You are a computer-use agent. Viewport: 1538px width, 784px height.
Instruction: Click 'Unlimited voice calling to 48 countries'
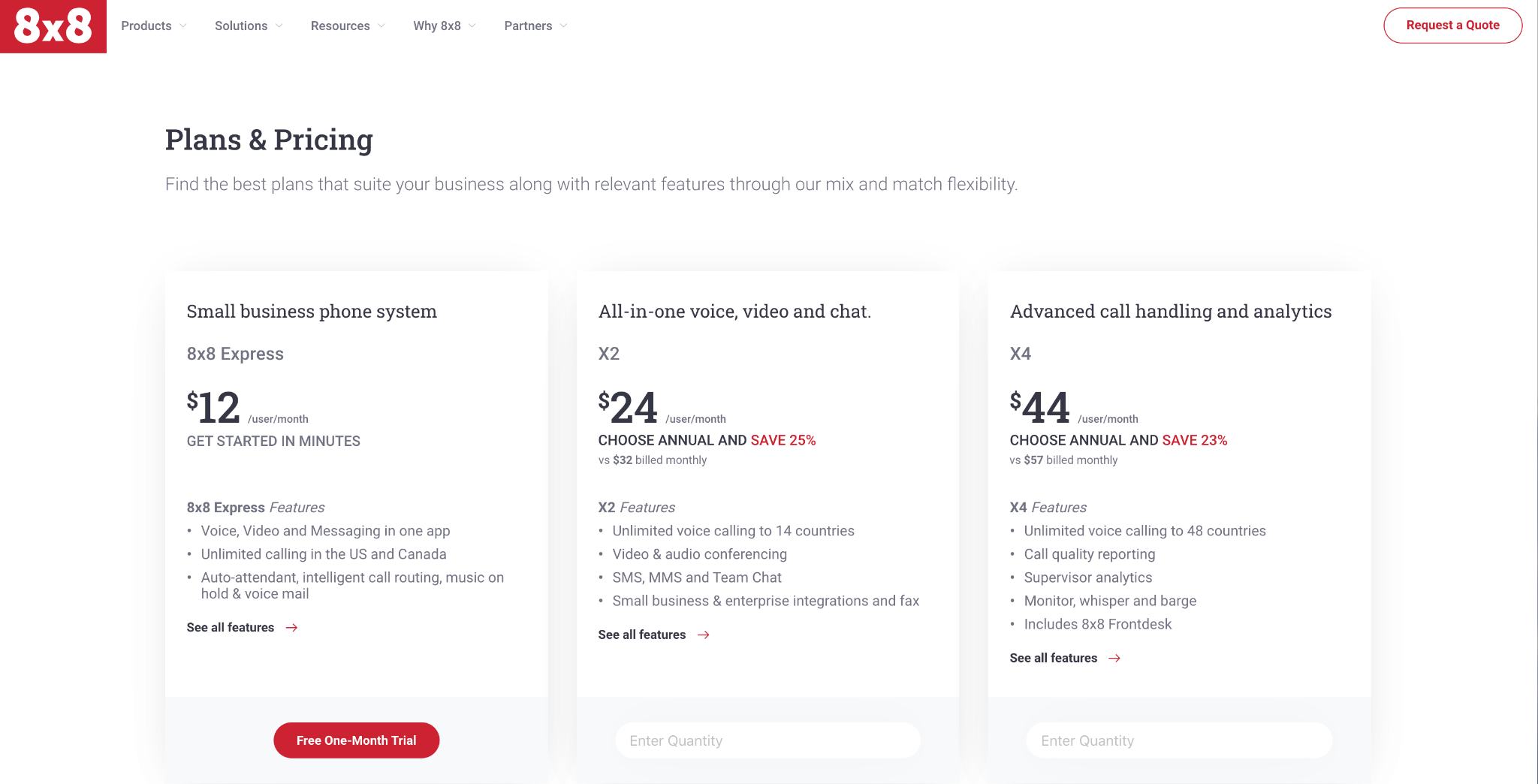(1145, 531)
